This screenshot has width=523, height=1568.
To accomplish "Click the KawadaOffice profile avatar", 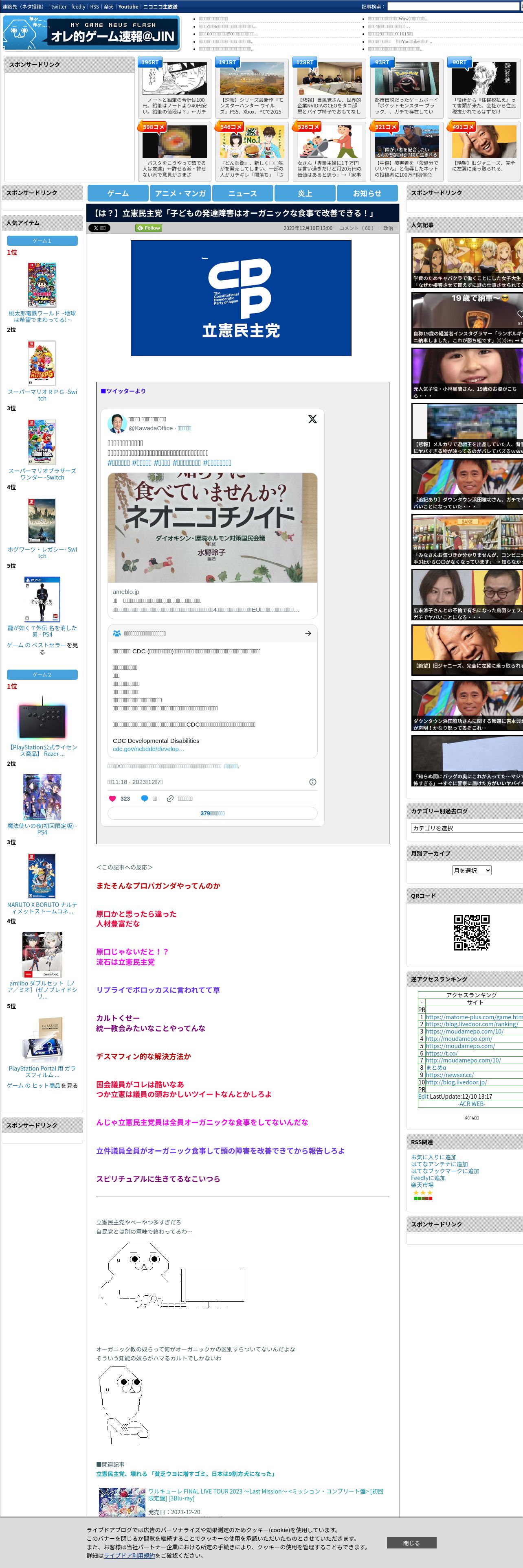I will (x=116, y=423).
